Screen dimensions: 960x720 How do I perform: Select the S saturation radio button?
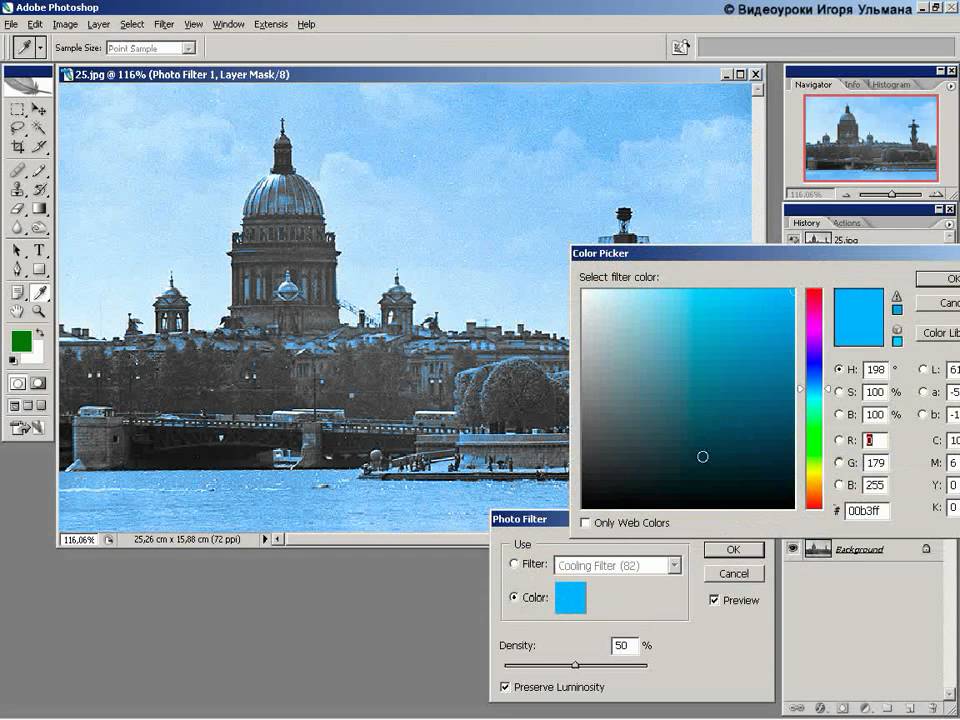[x=839, y=392]
